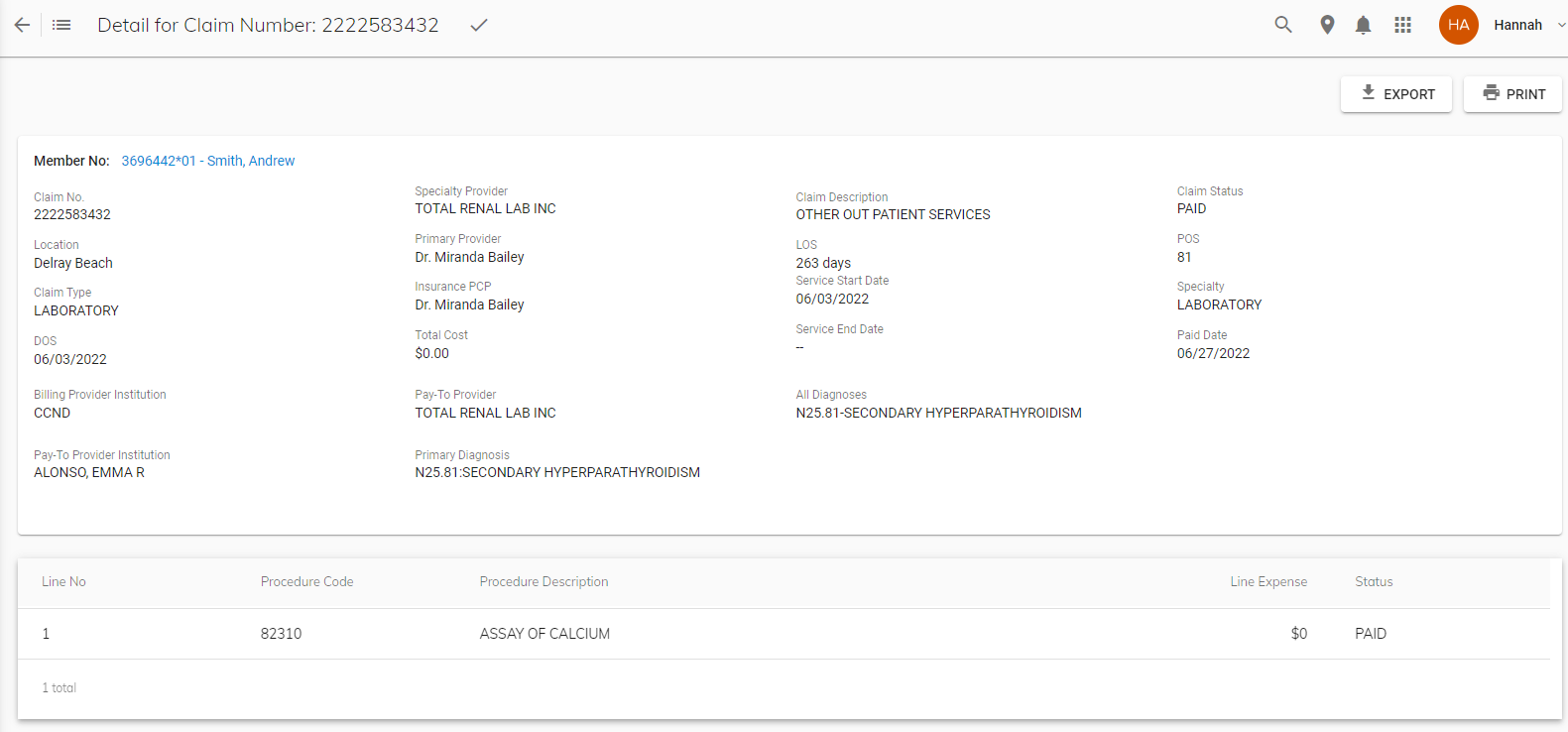Select claim type value LABORATORY
Image resolution: width=1568 pixels, height=732 pixels.
pyautogui.click(x=76, y=310)
